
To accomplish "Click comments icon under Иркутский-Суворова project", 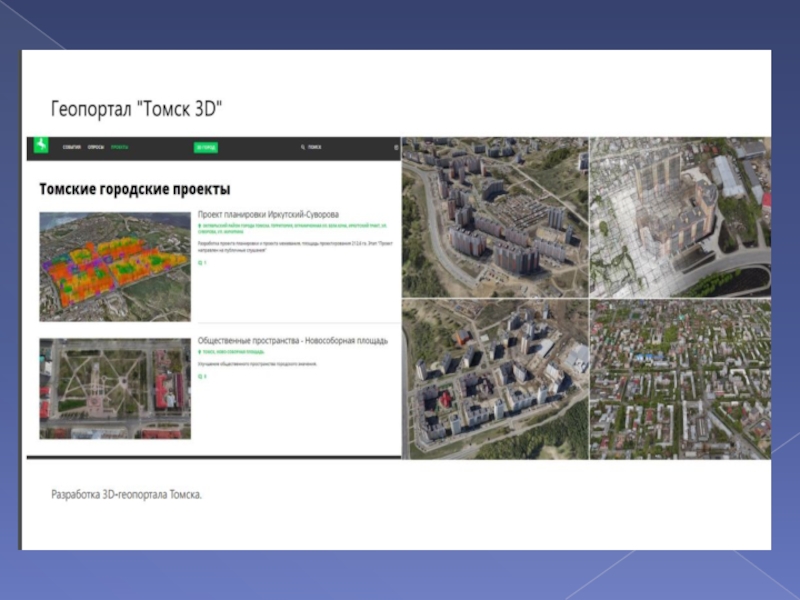I will [x=200, y=262].
